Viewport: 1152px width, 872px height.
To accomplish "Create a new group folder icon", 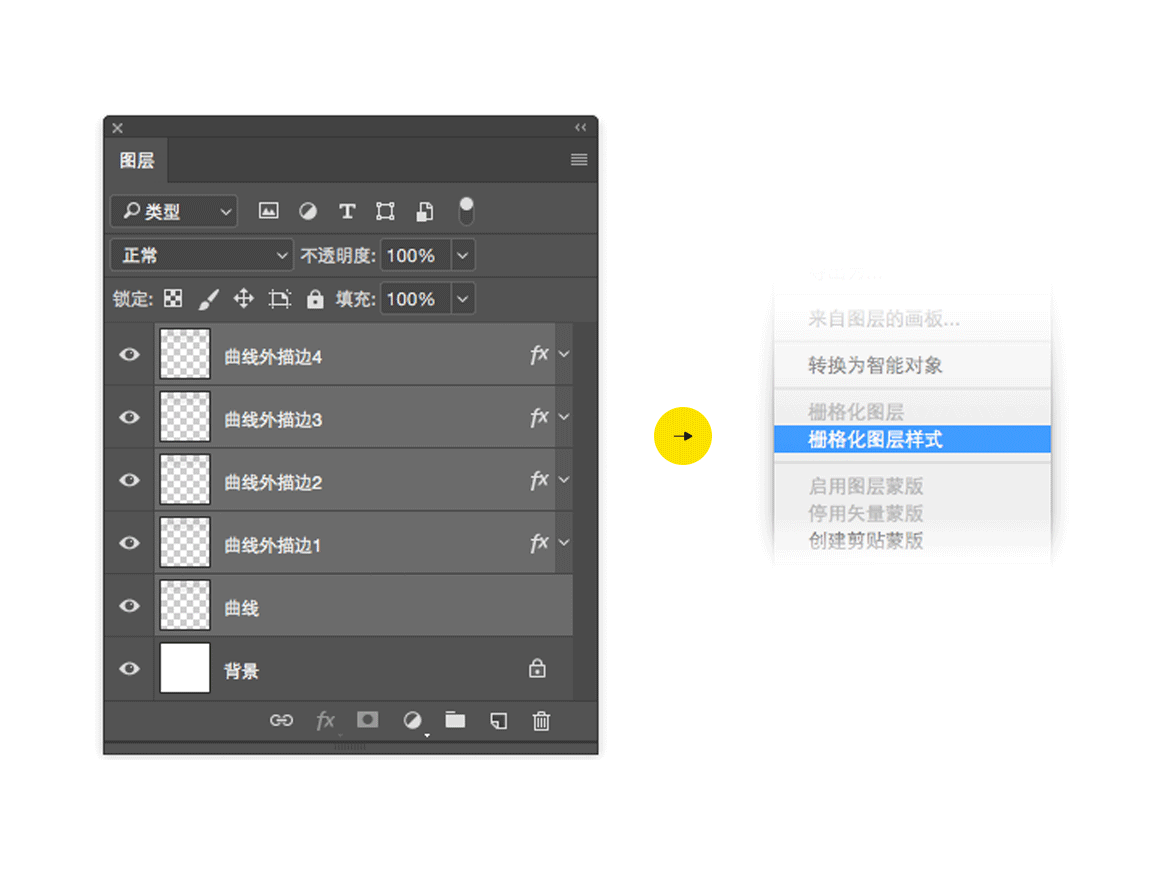I will [x=455, y=720].
